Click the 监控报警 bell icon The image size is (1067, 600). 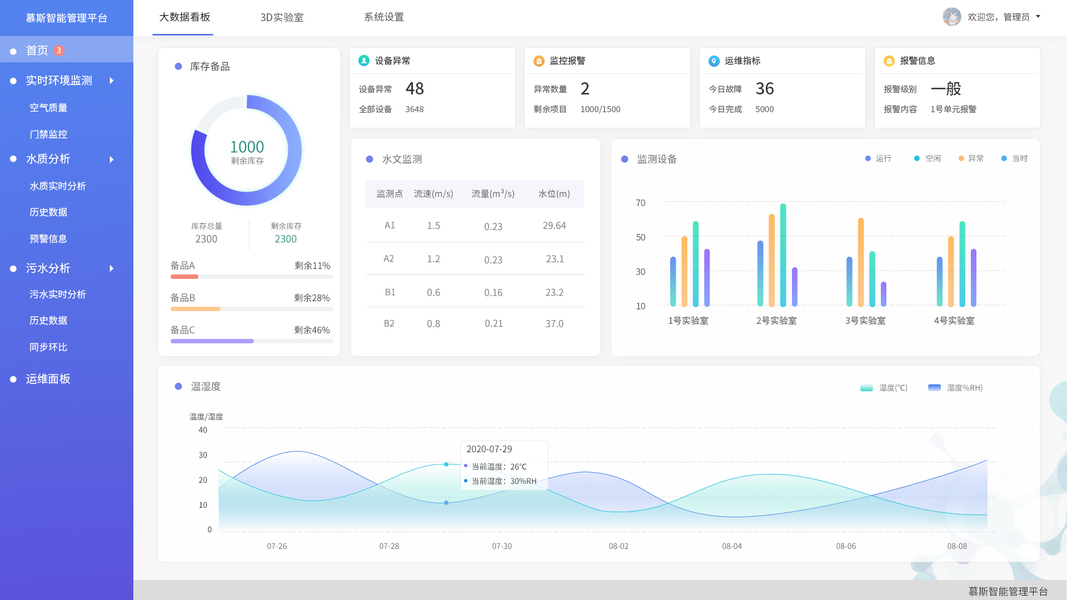point(539,61)
